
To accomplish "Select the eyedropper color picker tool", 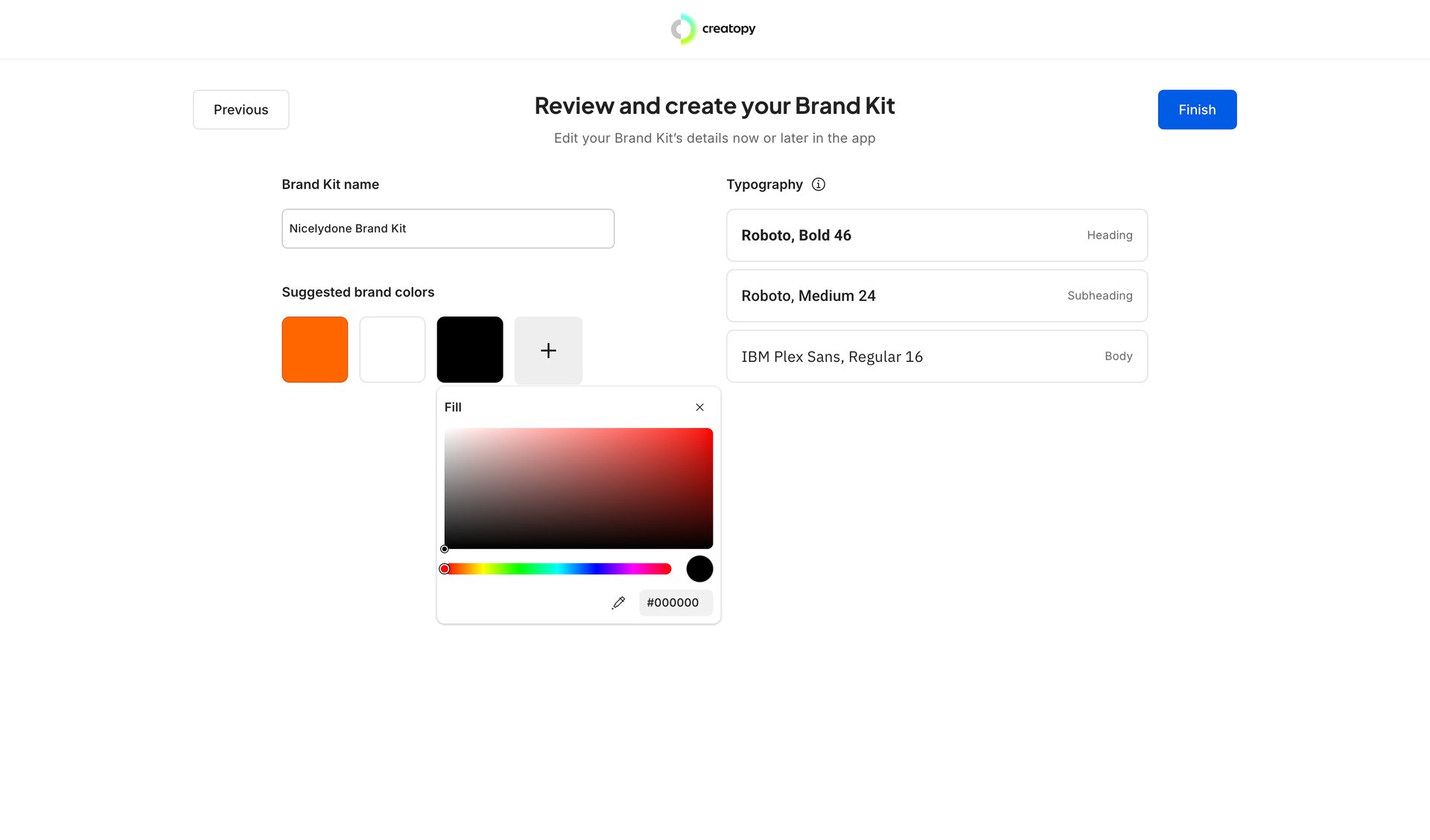I will pyautogui.click(x=618, y=602).
